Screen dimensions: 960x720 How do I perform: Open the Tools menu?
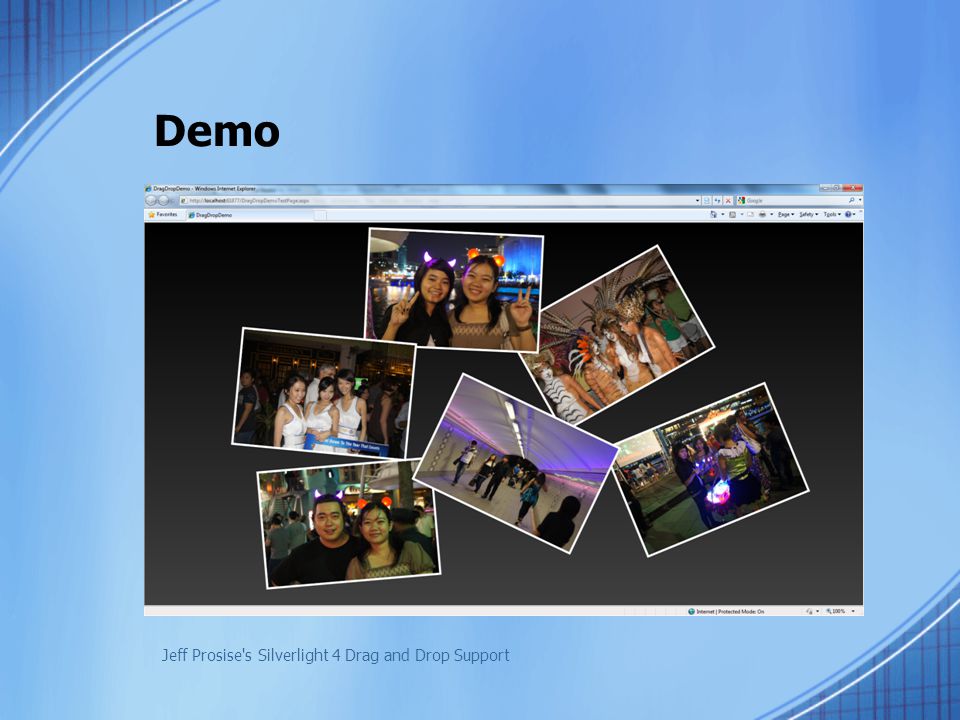click(832, 214)
